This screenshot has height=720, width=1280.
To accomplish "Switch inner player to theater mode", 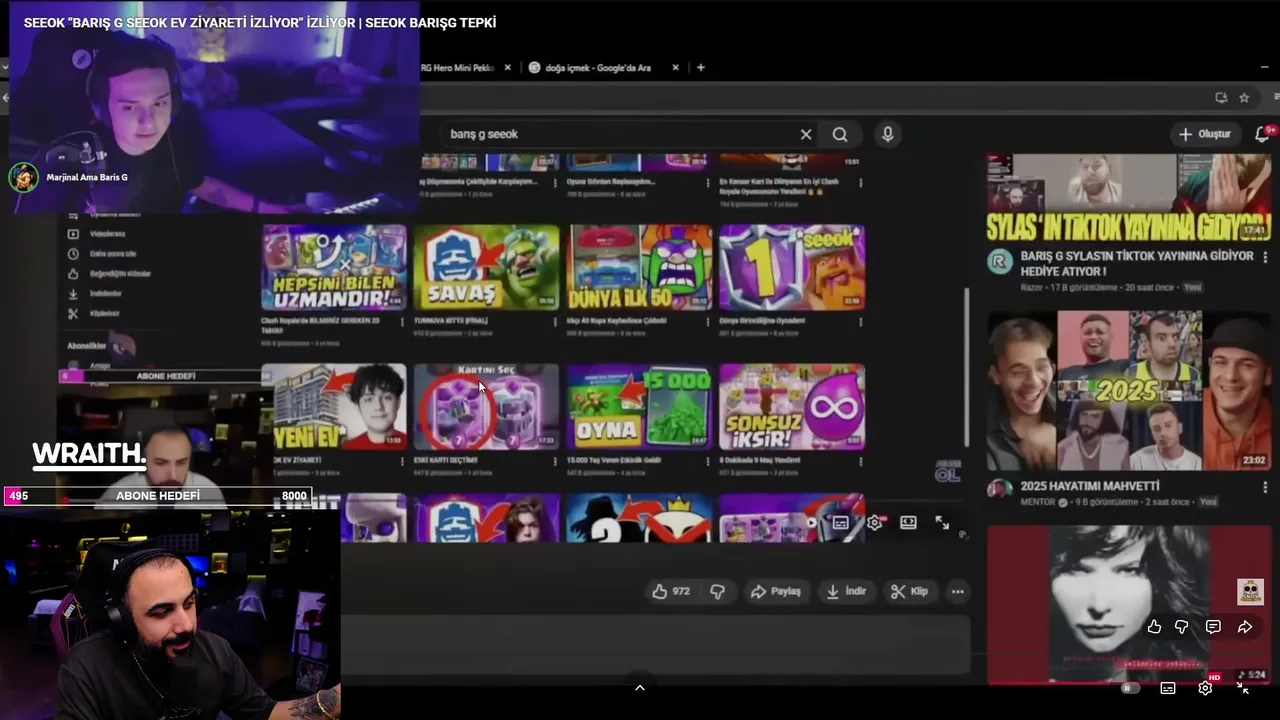I will (908, 522).
